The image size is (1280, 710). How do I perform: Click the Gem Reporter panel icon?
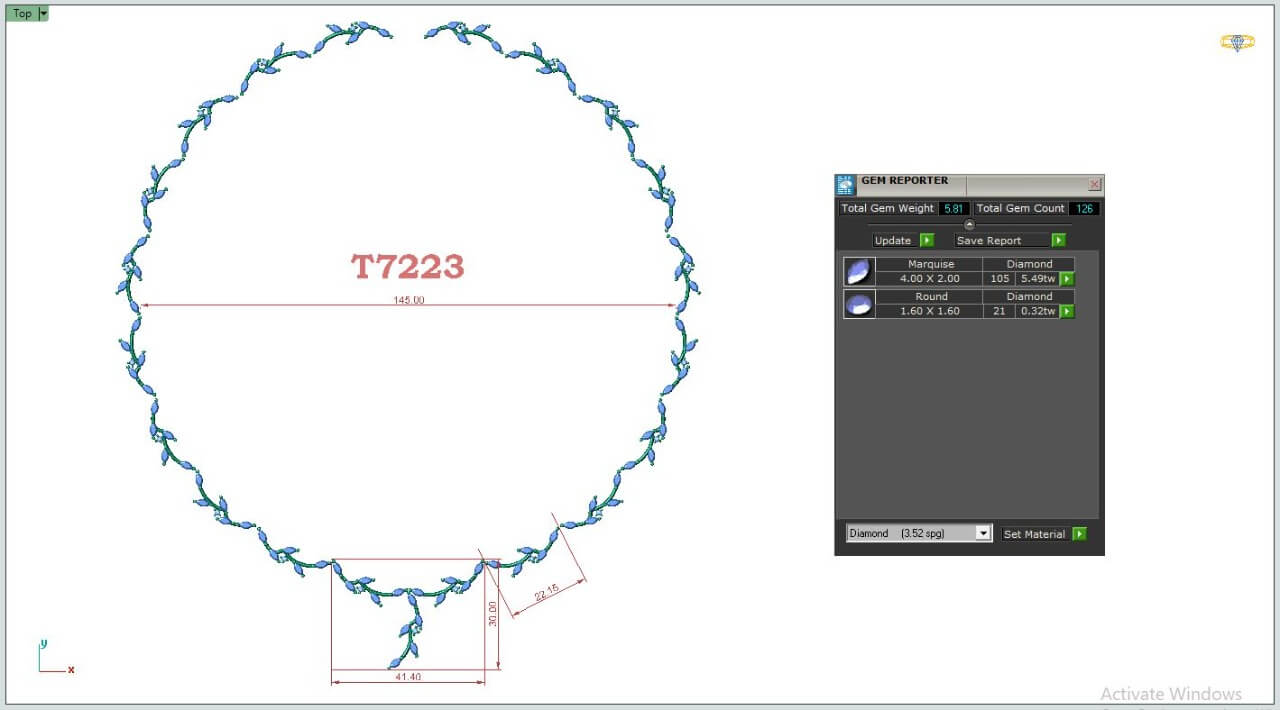click(846, 185)
